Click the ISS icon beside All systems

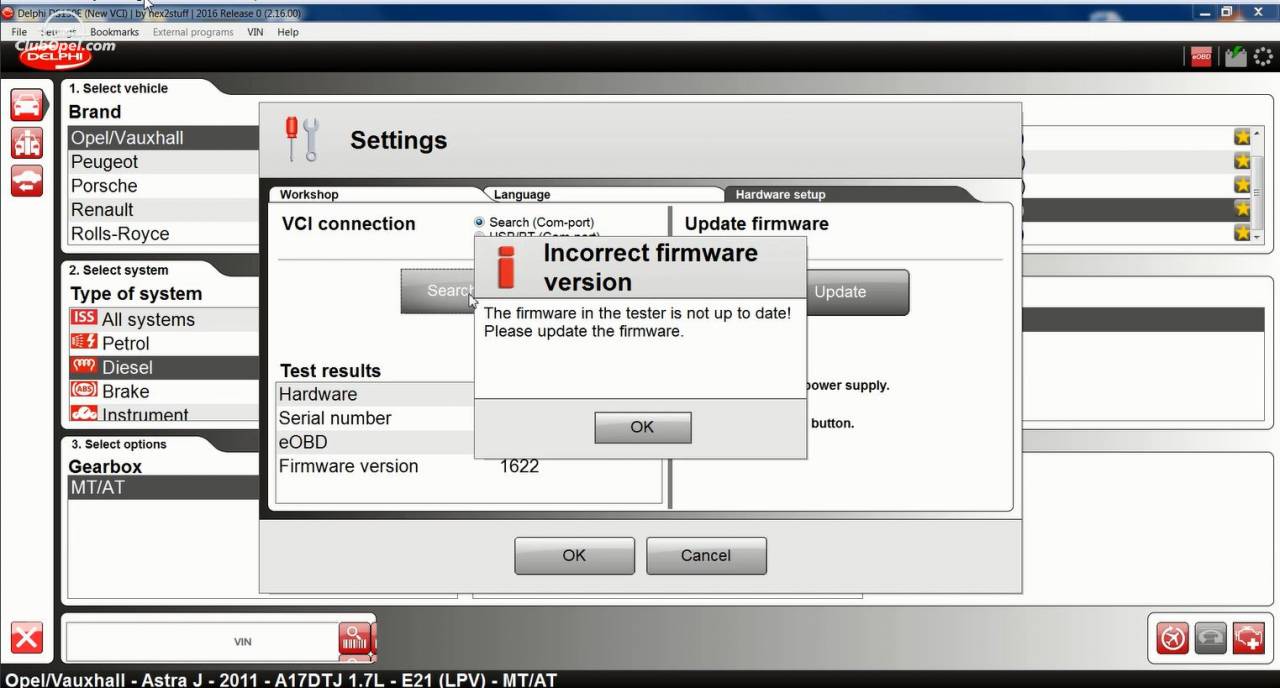click(x=84, y=318)
